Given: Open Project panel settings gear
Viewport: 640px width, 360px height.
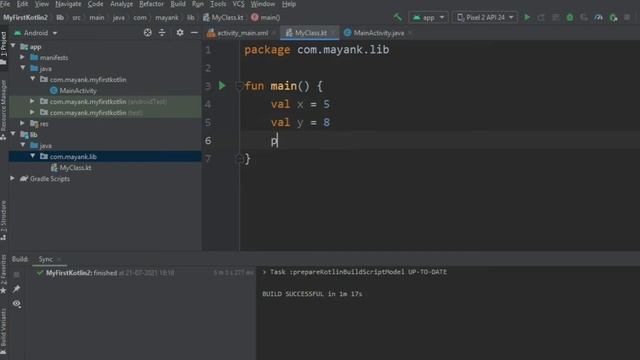Looking at the screenshot, I should point(180,33).
